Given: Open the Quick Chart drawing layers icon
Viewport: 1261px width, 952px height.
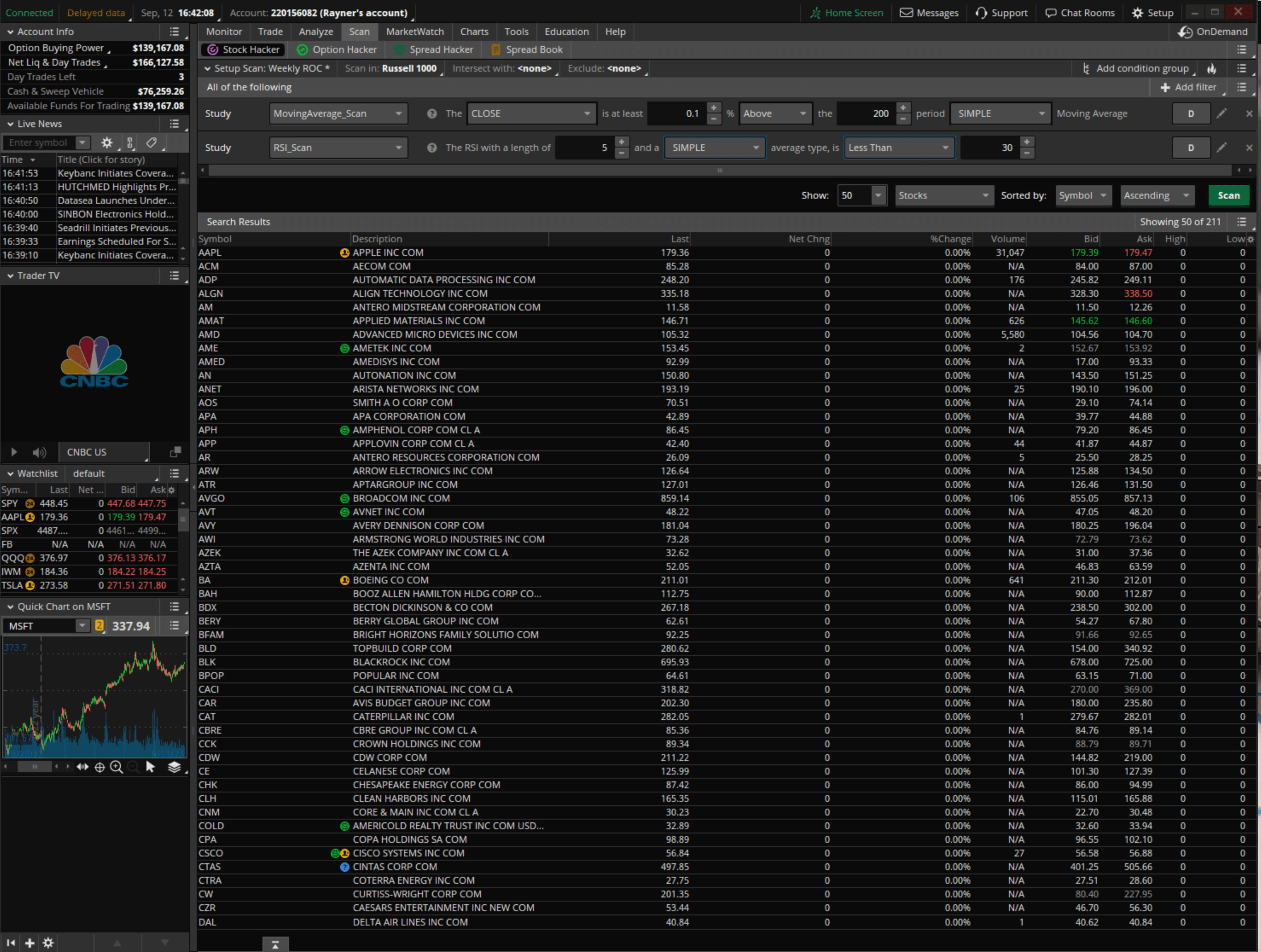Looking at the screenshot, I should point(175,767).
